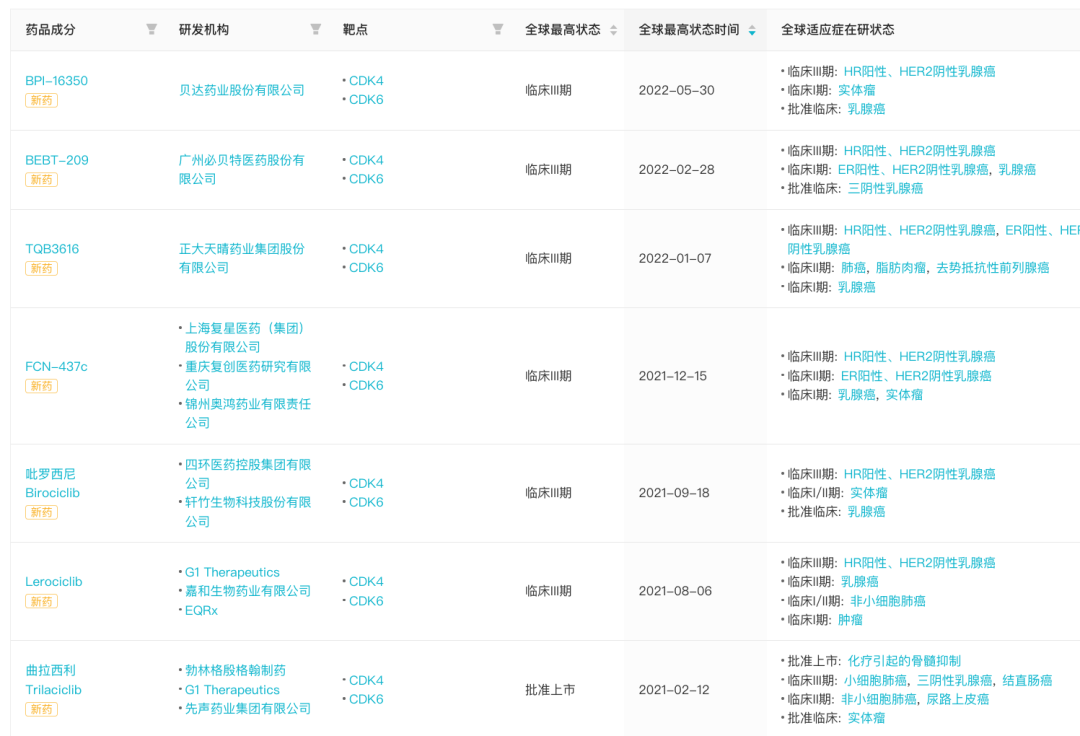Open 曲拉西利 Trilaciclib drug entry
The image size is (1080, 736).
point(53,680)
